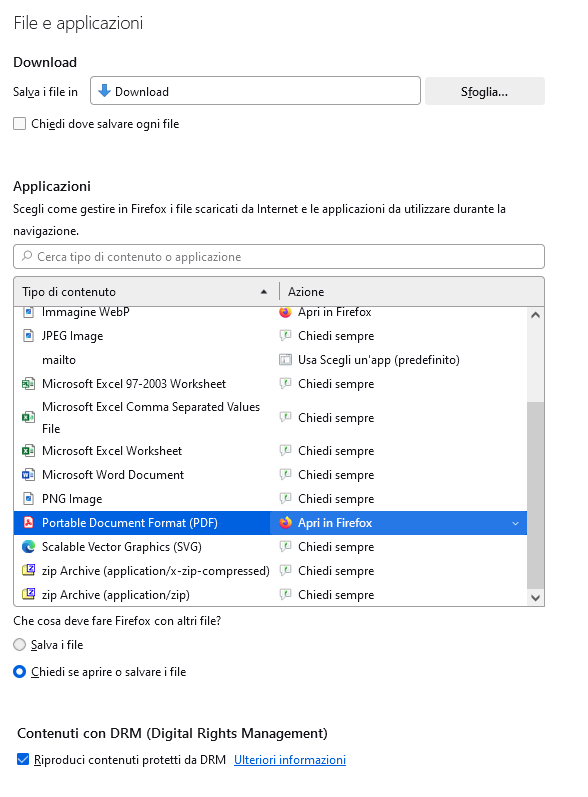Image resolution: width=588 pixels, height=797 pixels.
Task: Click the ask-always icon for Scalable Vector Graphics
Action: (x=286, y=546)
